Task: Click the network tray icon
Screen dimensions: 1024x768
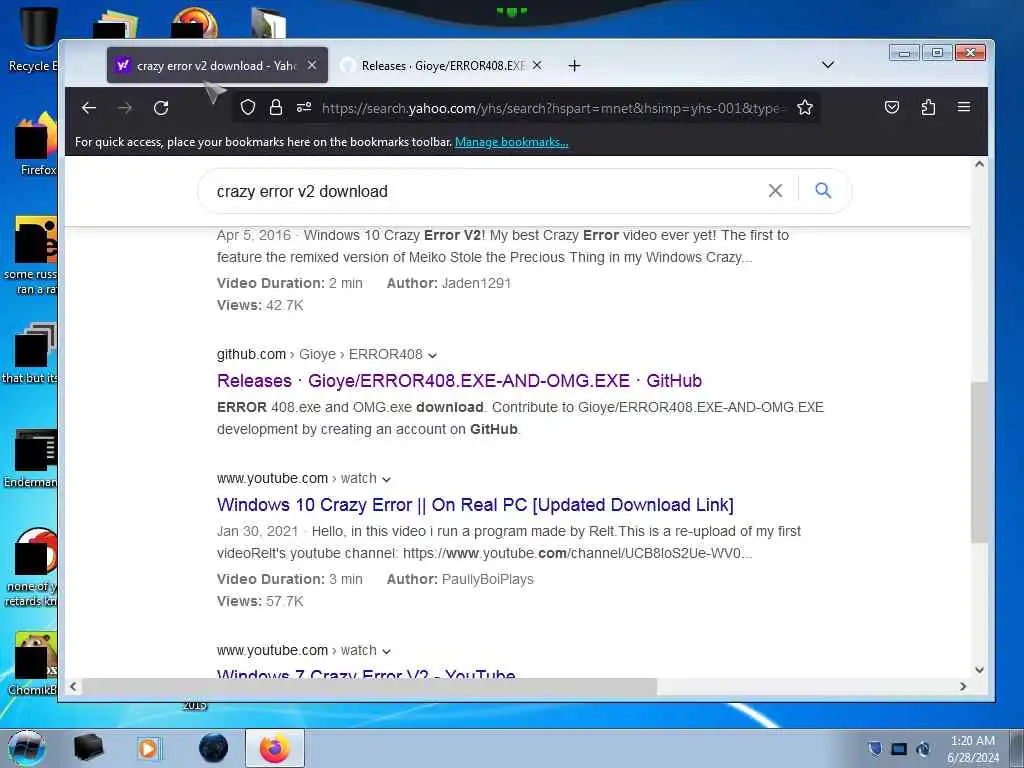Action: [899, 749]
